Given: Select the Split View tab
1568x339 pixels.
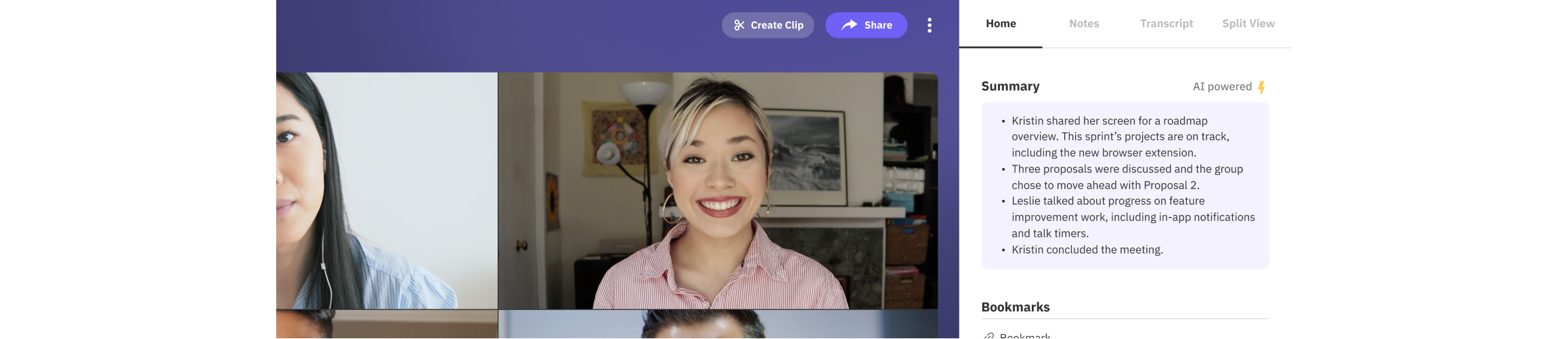Looking at the screenshot, I should pyautogui.click(x=1248, y=24).
